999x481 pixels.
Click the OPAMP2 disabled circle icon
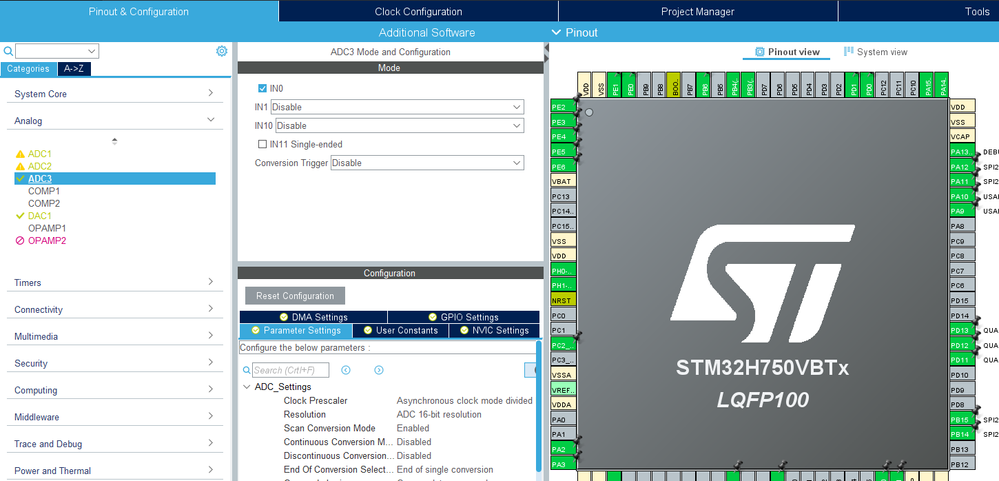[x=20, y=241]
